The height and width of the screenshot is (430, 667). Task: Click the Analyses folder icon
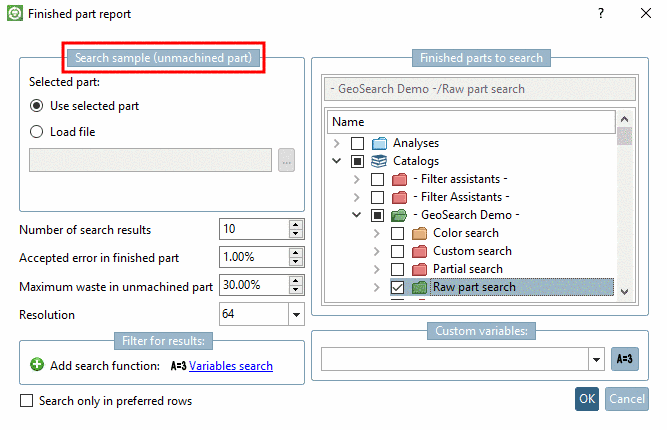380,143
